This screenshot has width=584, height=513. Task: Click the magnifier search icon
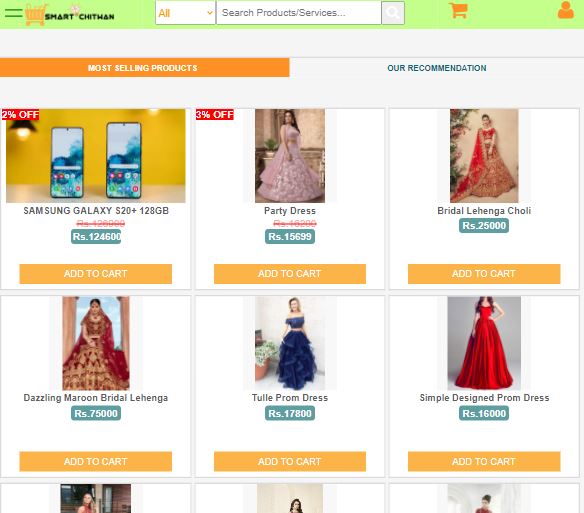tap(393, 13)
